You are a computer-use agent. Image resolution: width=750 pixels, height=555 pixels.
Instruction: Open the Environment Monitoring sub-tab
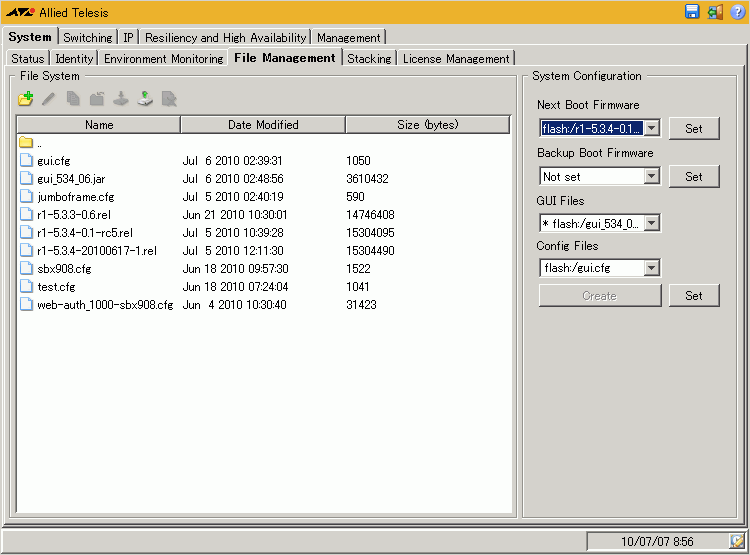tap(164, 58)
